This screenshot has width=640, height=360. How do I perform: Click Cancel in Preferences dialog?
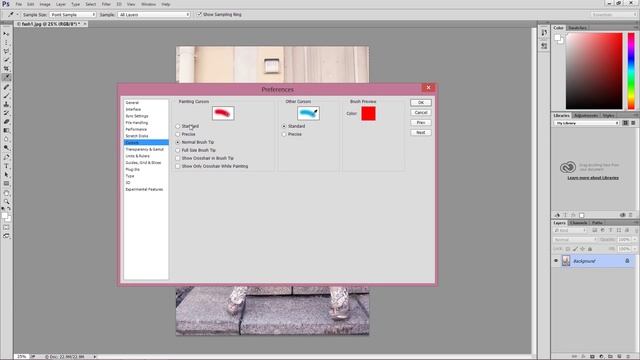click(421, 112)
